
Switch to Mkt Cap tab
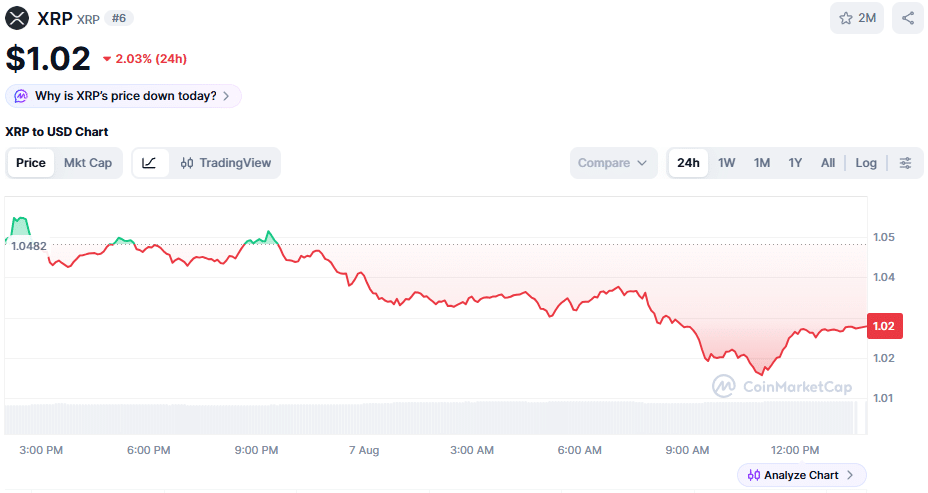[88, 163]
